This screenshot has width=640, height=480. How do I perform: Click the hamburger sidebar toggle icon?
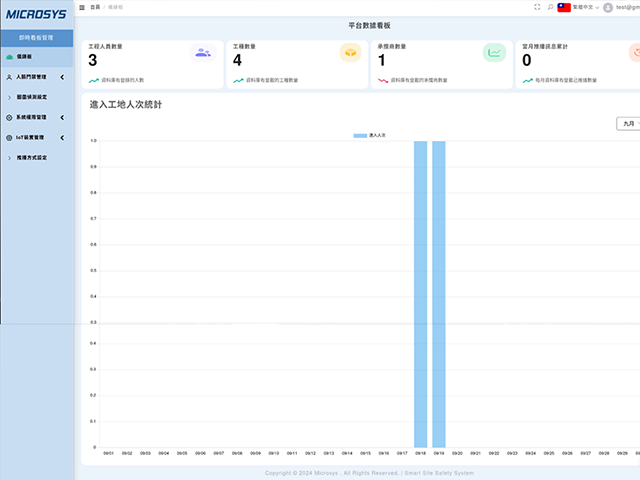point(82,7)
